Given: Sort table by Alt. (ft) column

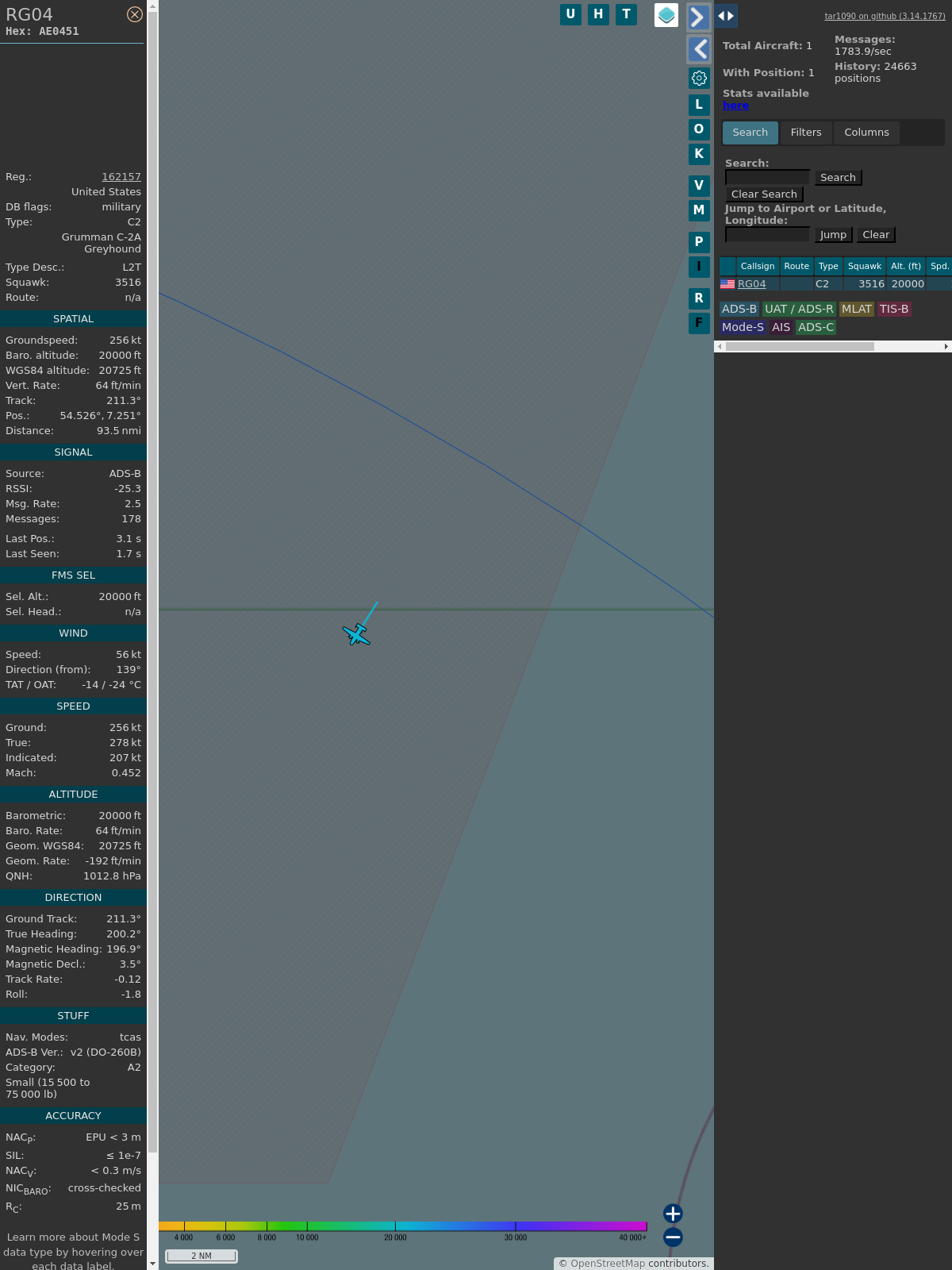Looking at the screenshot, I should pos(906,267).
